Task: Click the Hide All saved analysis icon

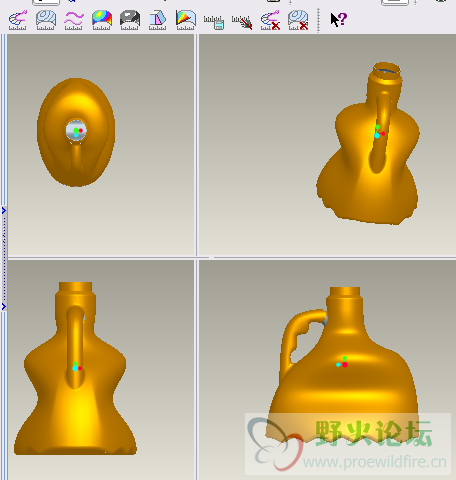Action: click(x=242, y=22)
